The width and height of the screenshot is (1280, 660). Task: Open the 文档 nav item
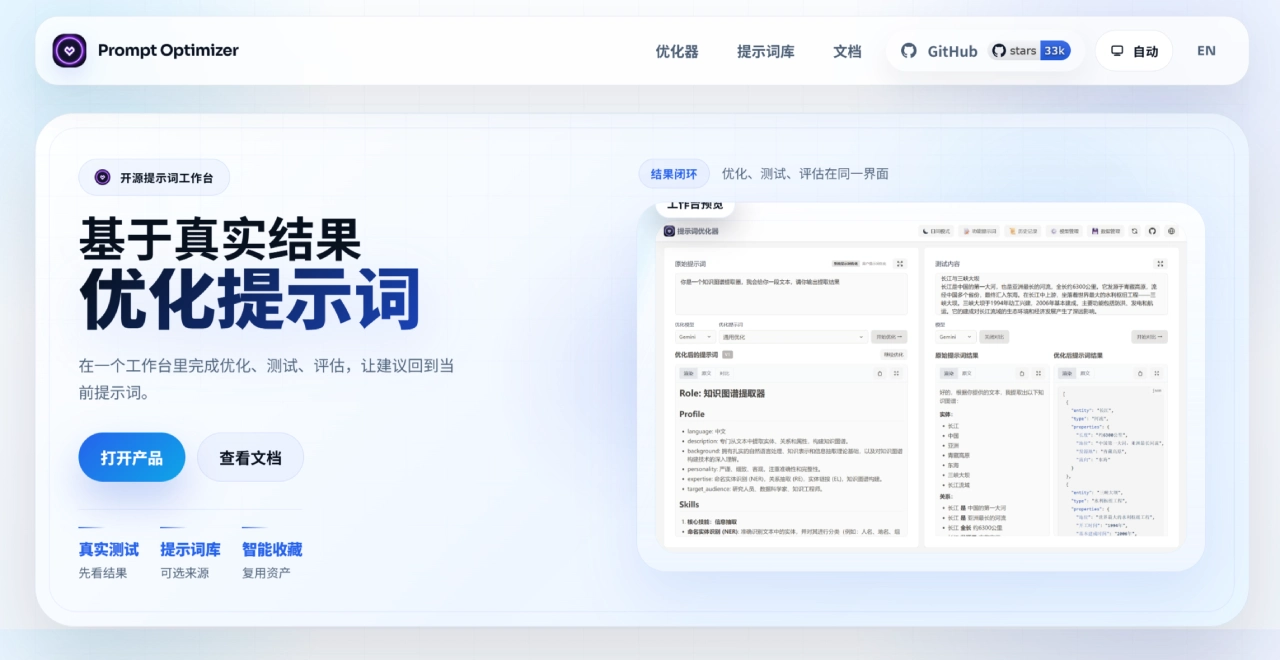[x=847, y=51]
